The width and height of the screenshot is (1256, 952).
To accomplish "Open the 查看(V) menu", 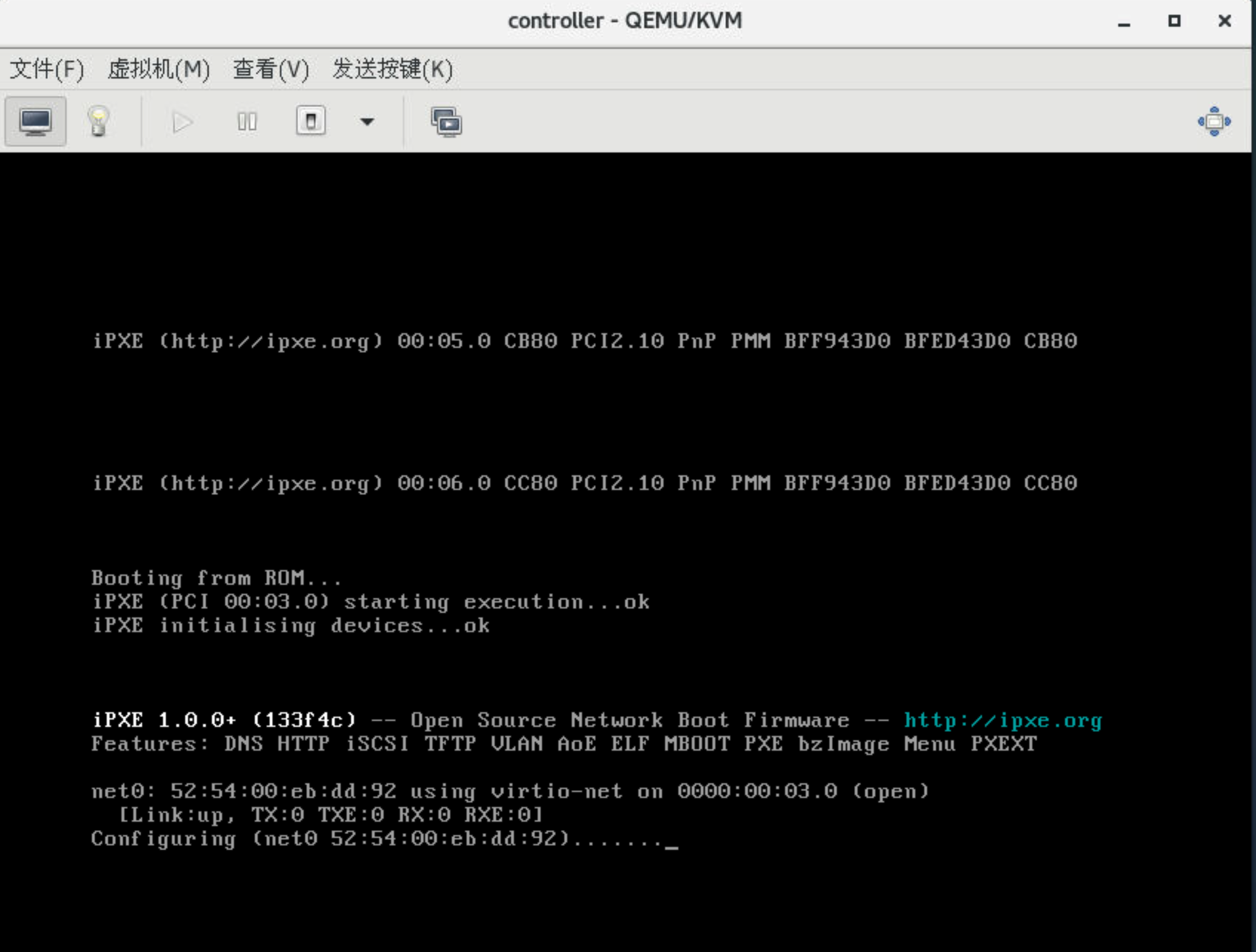I will pyautogui.click(x=271, y=69).
